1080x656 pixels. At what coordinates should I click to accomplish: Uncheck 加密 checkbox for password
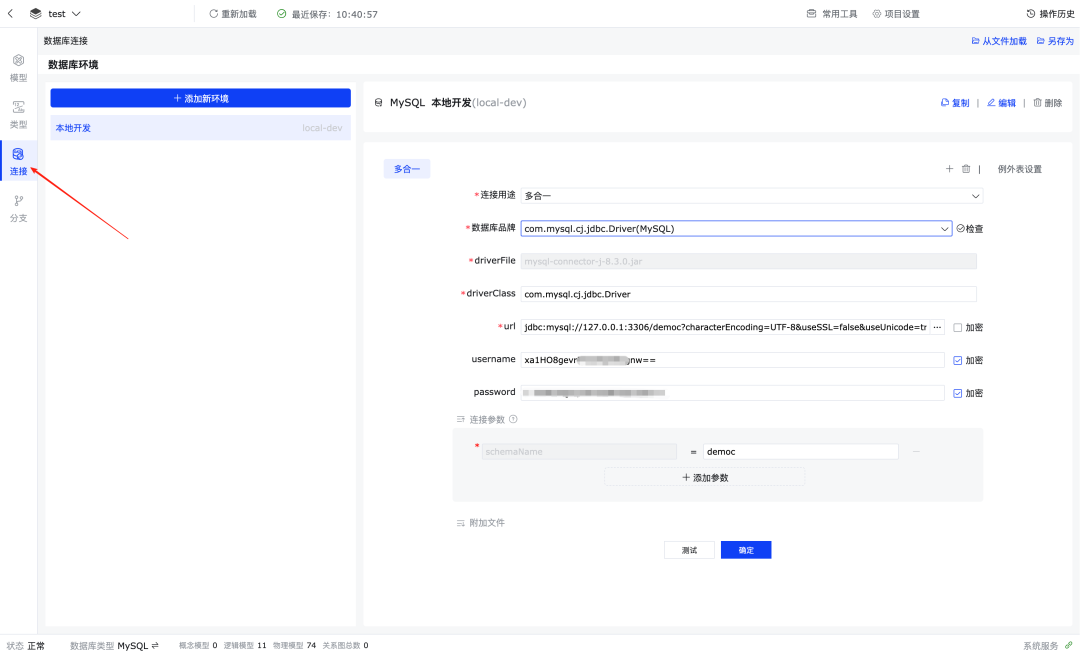coord(957,393)
